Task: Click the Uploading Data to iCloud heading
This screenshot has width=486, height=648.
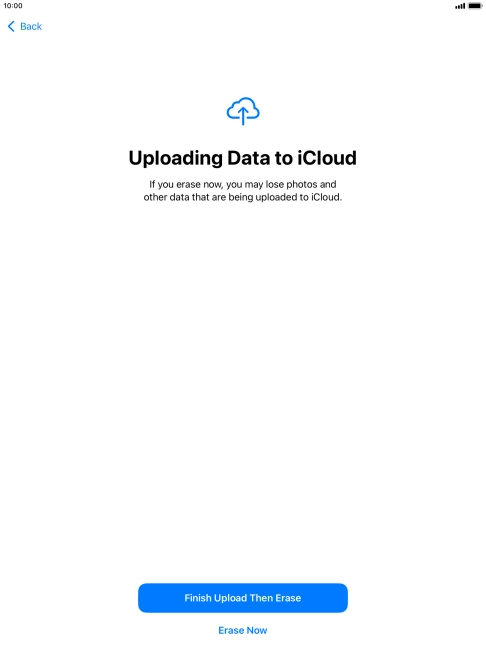Action: 243,158
